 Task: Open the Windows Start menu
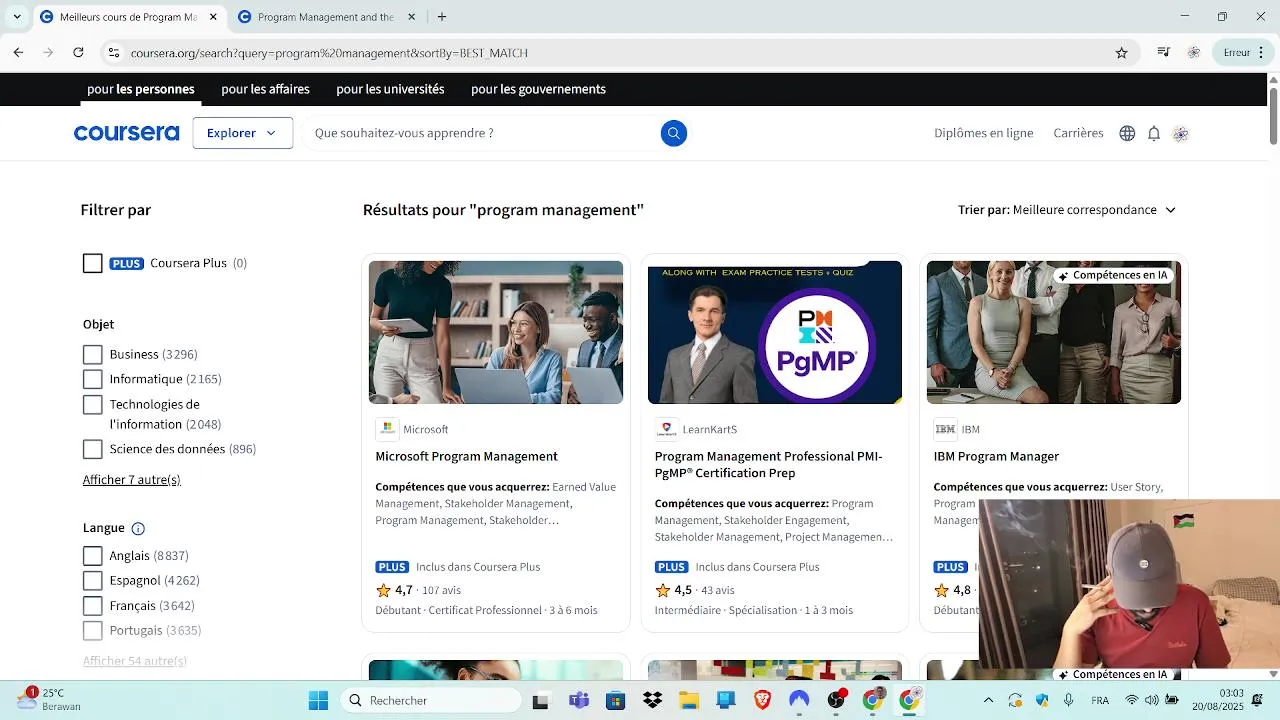point(318,701)
